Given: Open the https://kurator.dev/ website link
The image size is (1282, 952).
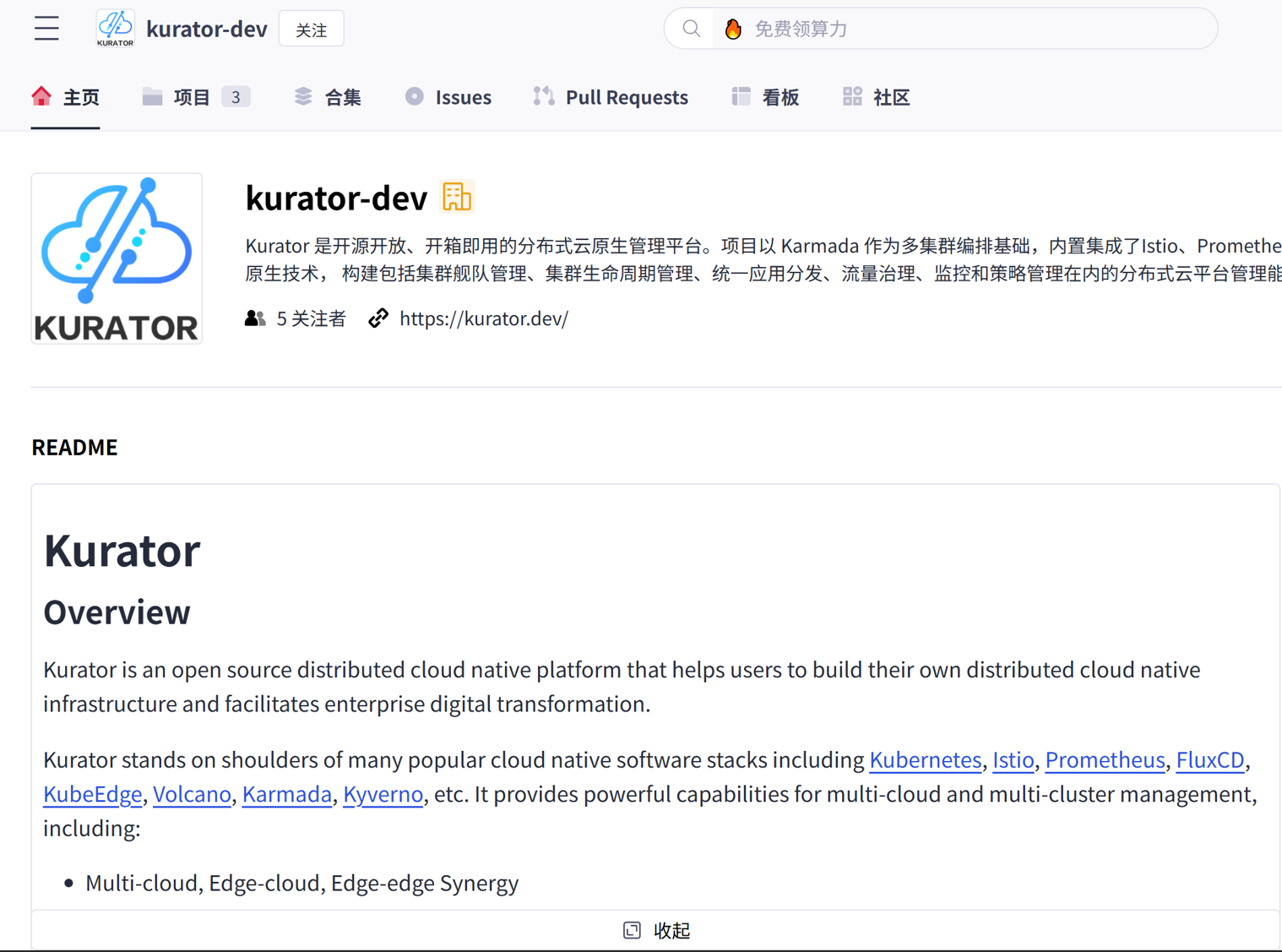Looking at the screenshot, I should click(484, 318).
